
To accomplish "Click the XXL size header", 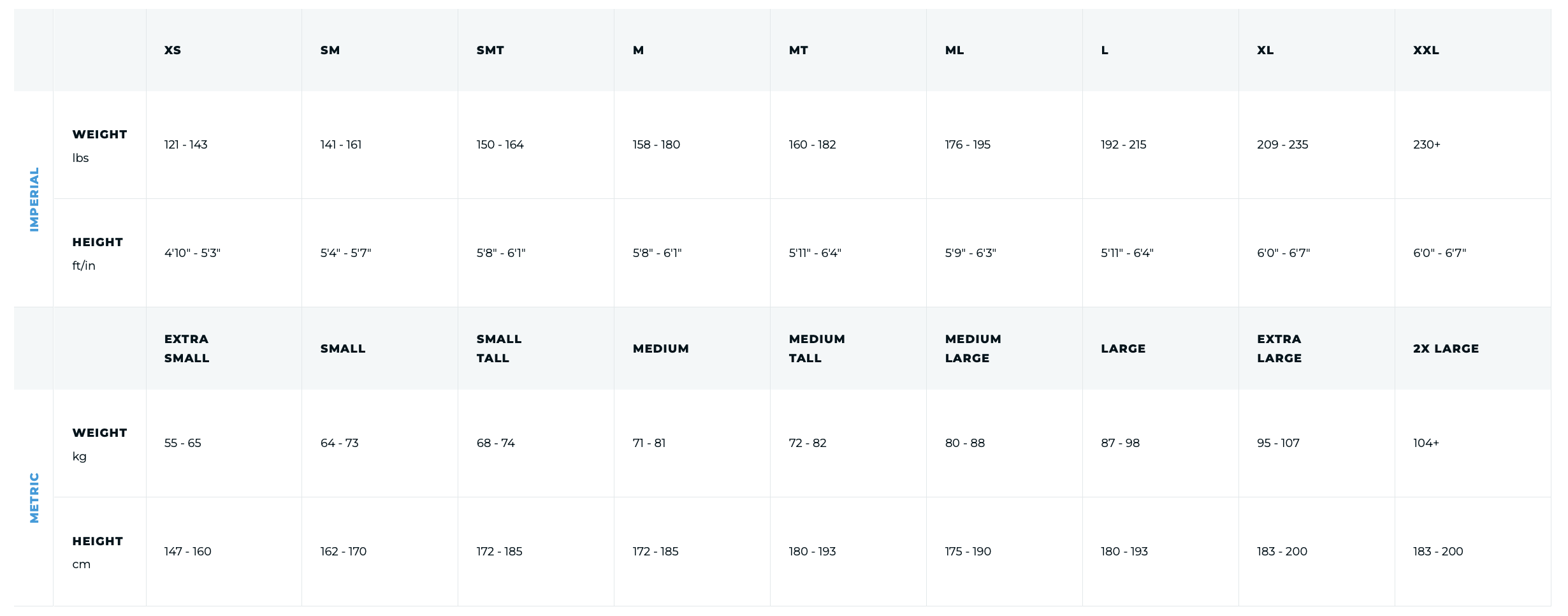I will coord(1426,50).
